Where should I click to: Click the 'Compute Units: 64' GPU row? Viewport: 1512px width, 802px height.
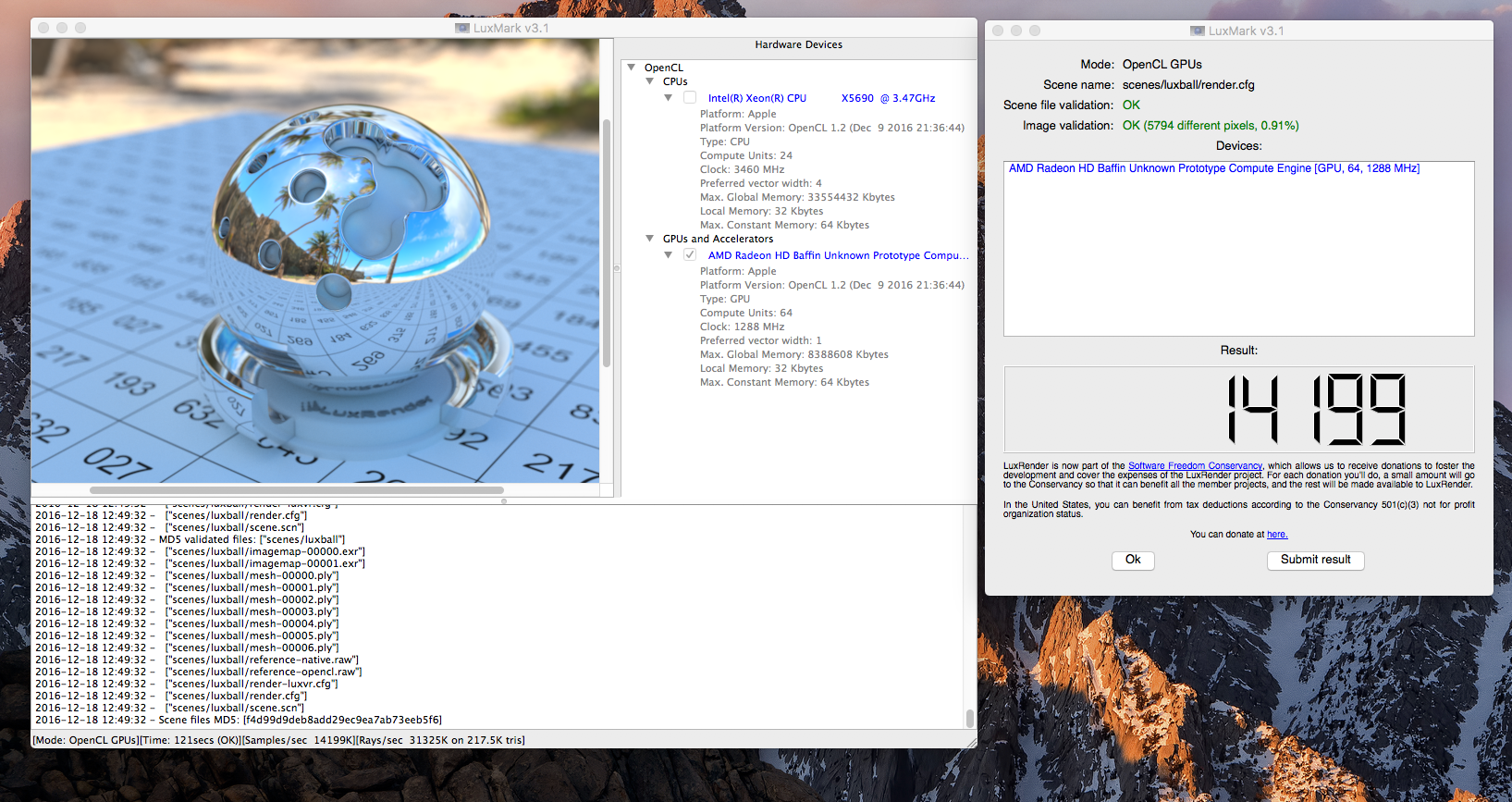point(746,313)
